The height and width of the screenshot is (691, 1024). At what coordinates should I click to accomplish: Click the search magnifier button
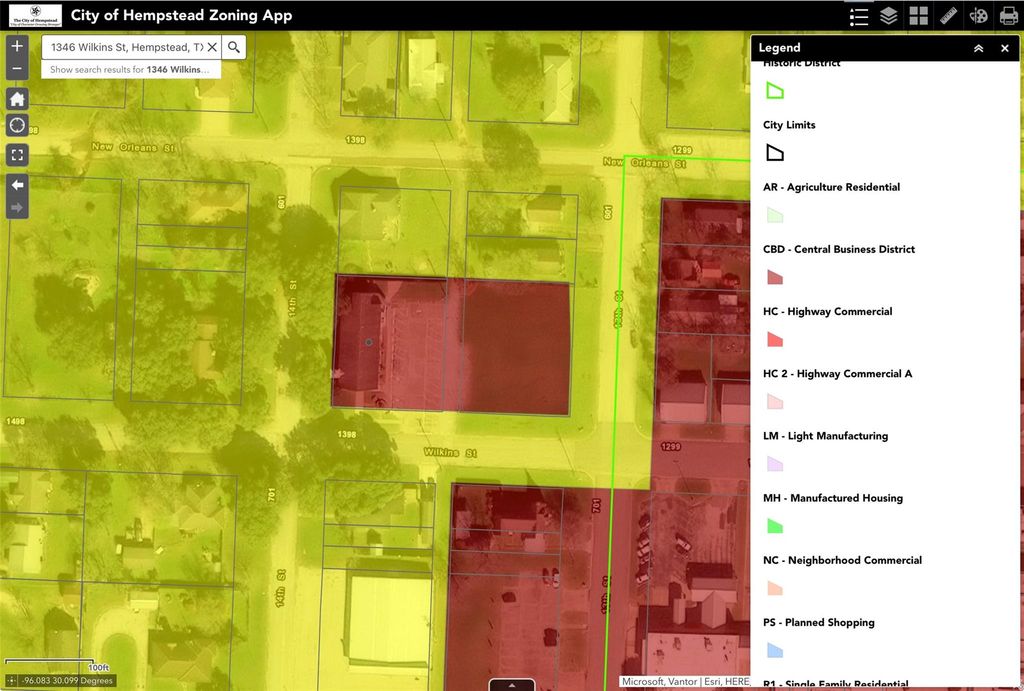[x=233, y=47]
